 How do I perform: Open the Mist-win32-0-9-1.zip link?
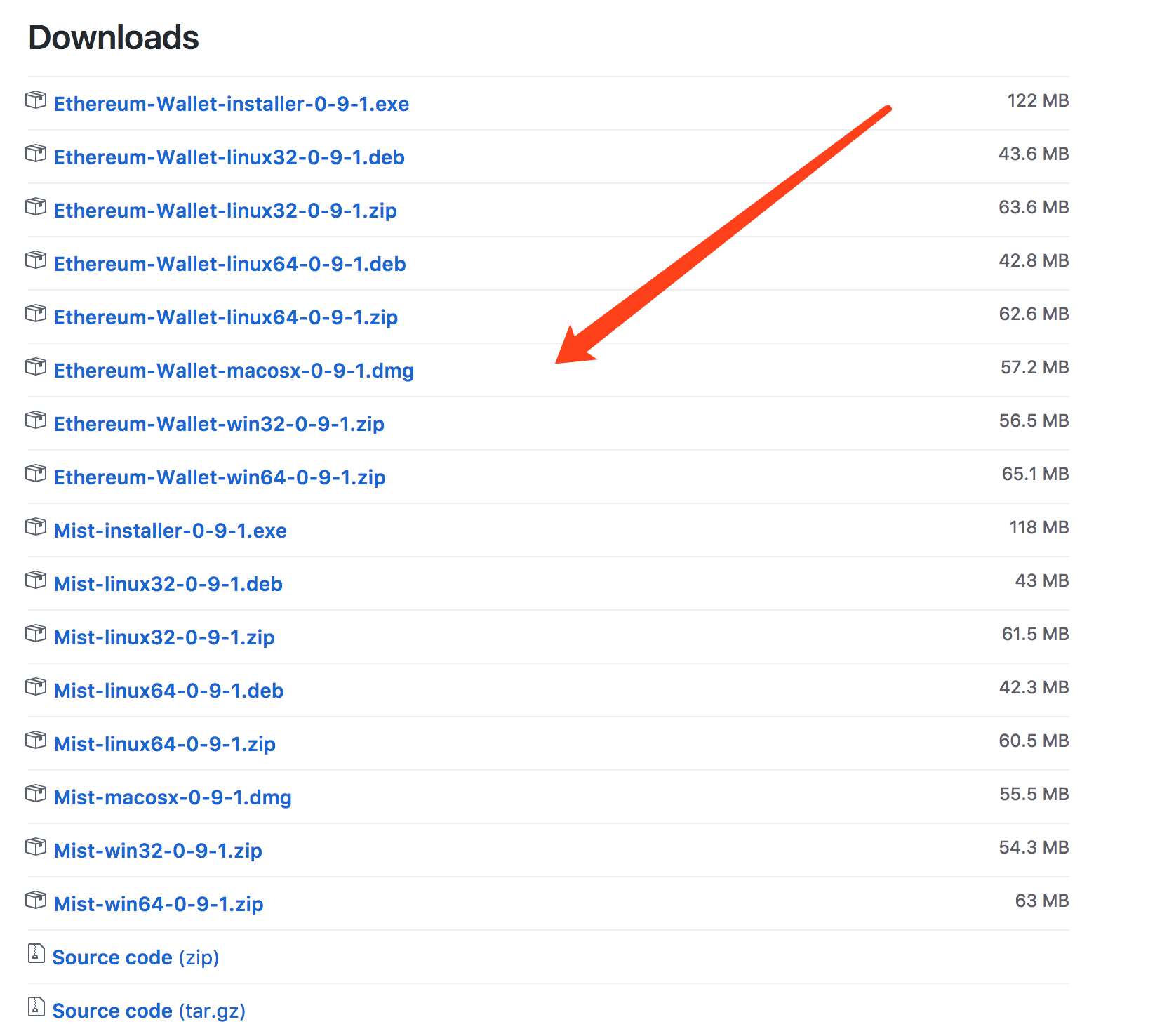[x=158, y=851]
